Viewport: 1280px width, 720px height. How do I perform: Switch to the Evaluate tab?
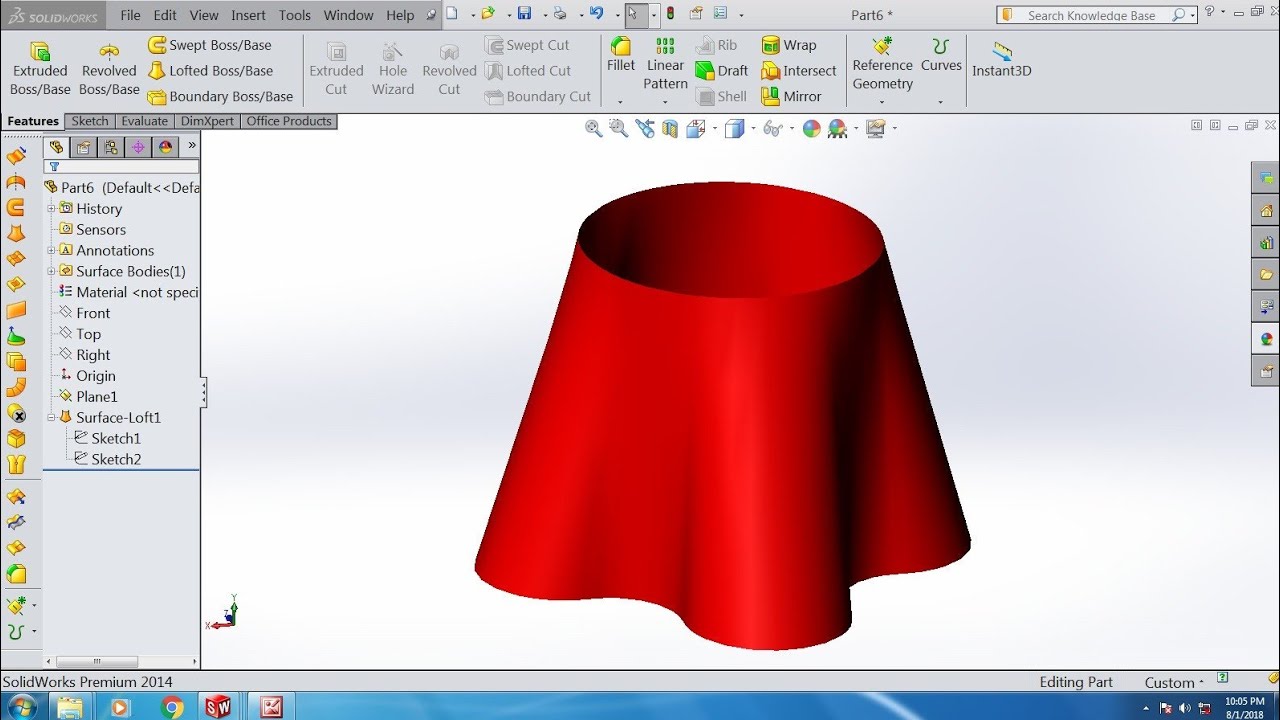144,121
